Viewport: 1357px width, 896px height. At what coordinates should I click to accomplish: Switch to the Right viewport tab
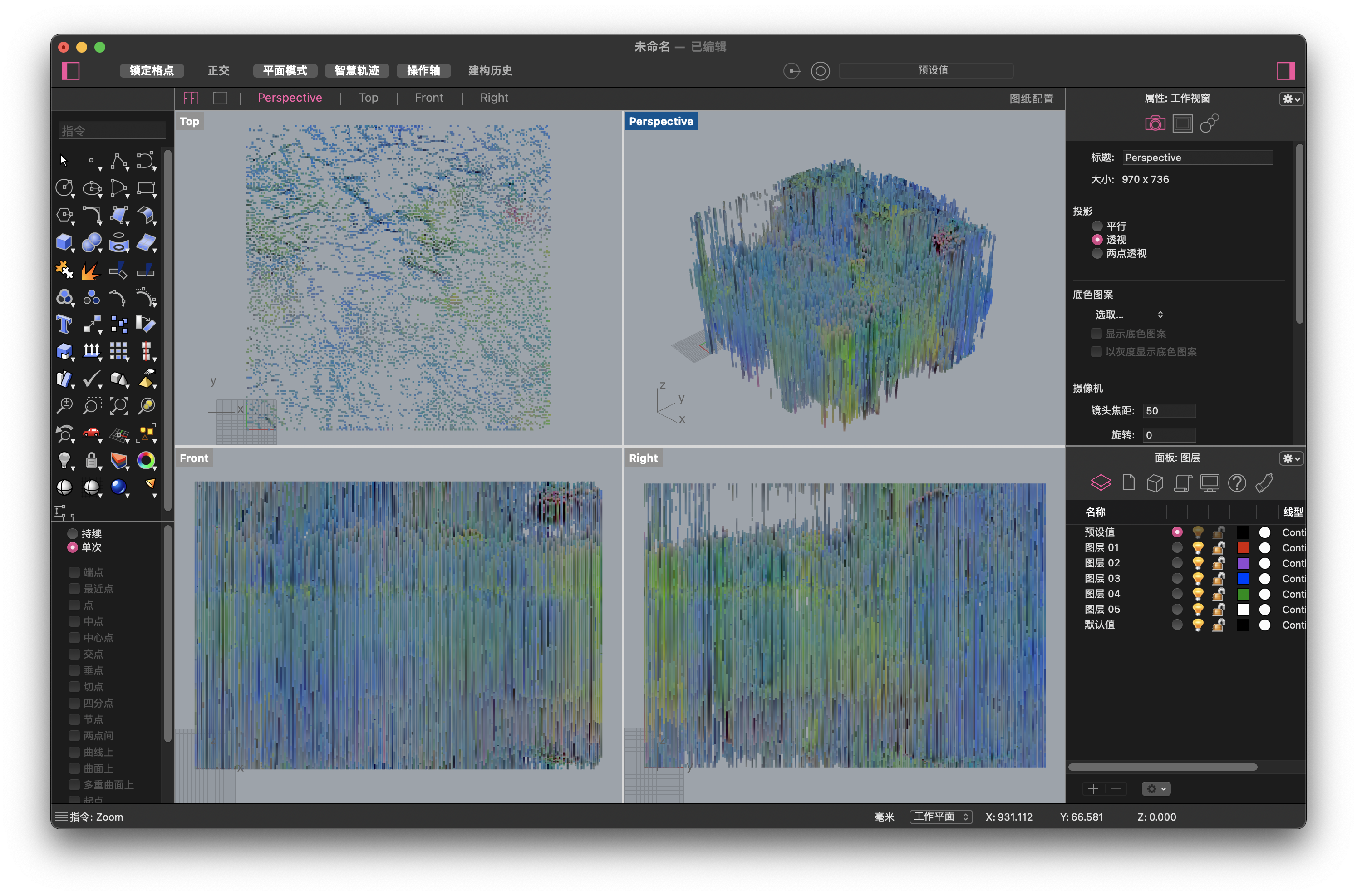click(494, 98)
